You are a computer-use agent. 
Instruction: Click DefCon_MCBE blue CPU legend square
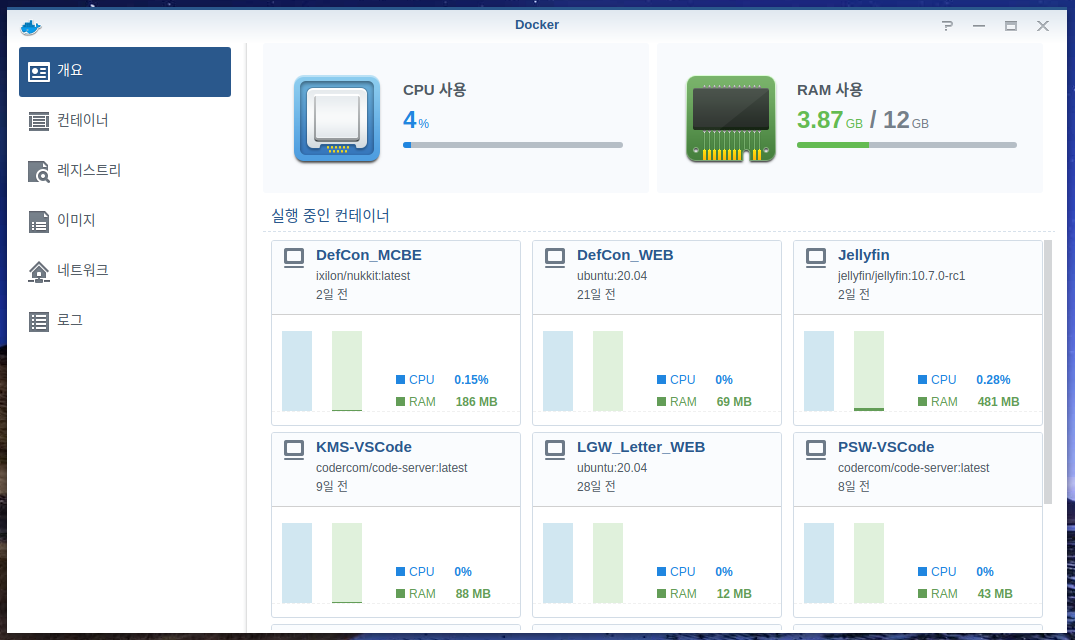pyautogui.click(x=400, y=380)
